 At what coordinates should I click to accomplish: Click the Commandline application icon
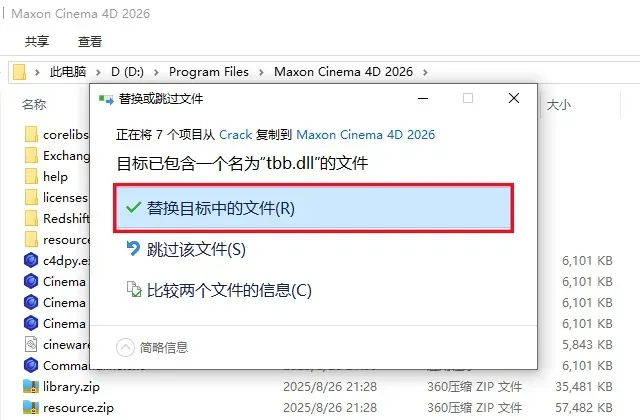[31, 365]
